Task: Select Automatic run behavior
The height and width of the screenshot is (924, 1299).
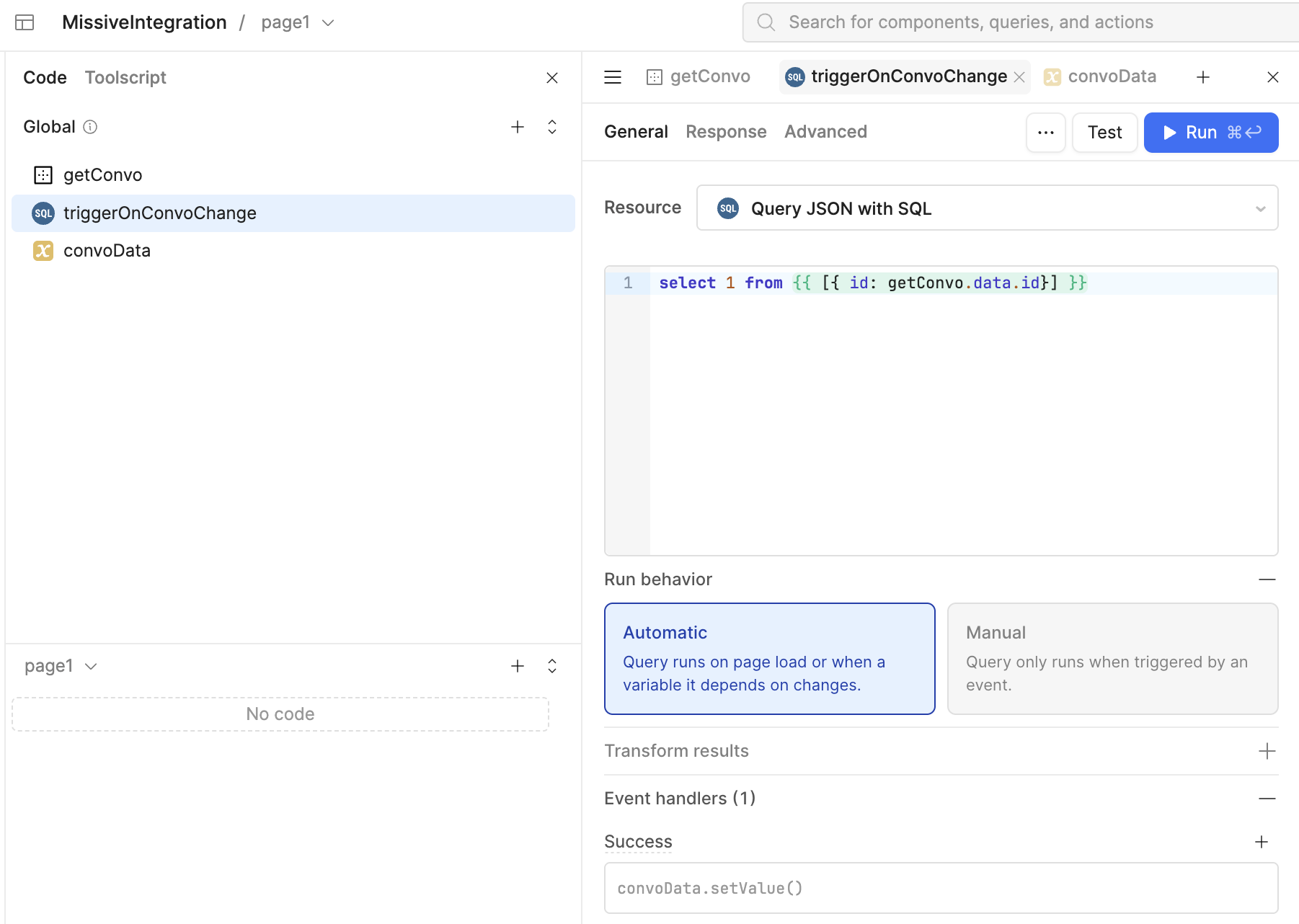Action: click(x=769, y=659)
